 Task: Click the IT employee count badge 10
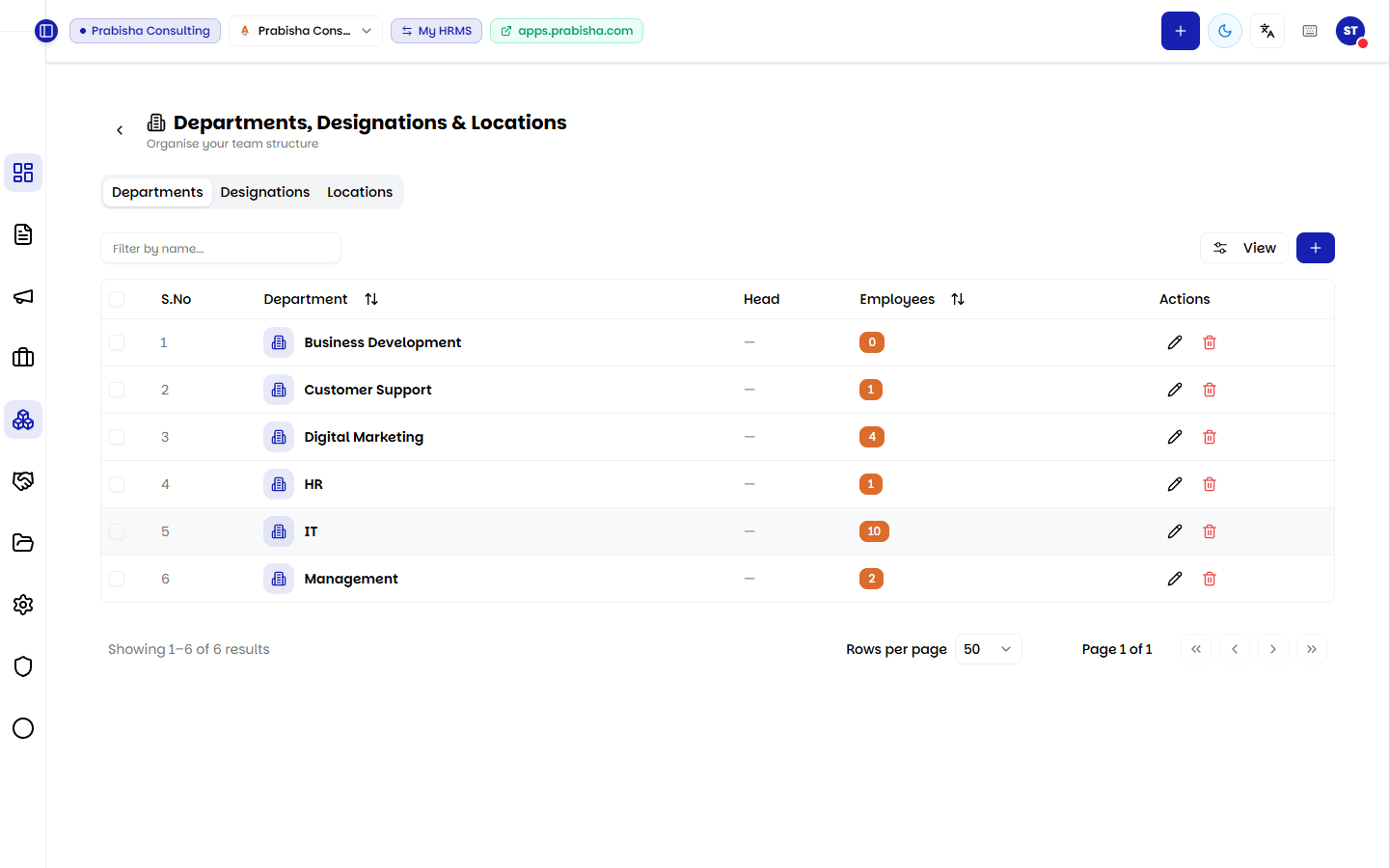coord(874,531)
